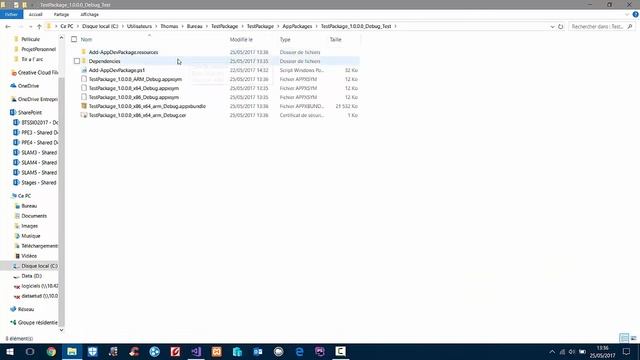Viewport: 640px width, 360px height.
Task: Sort by the Modifié le column
Action: point(241,40)
